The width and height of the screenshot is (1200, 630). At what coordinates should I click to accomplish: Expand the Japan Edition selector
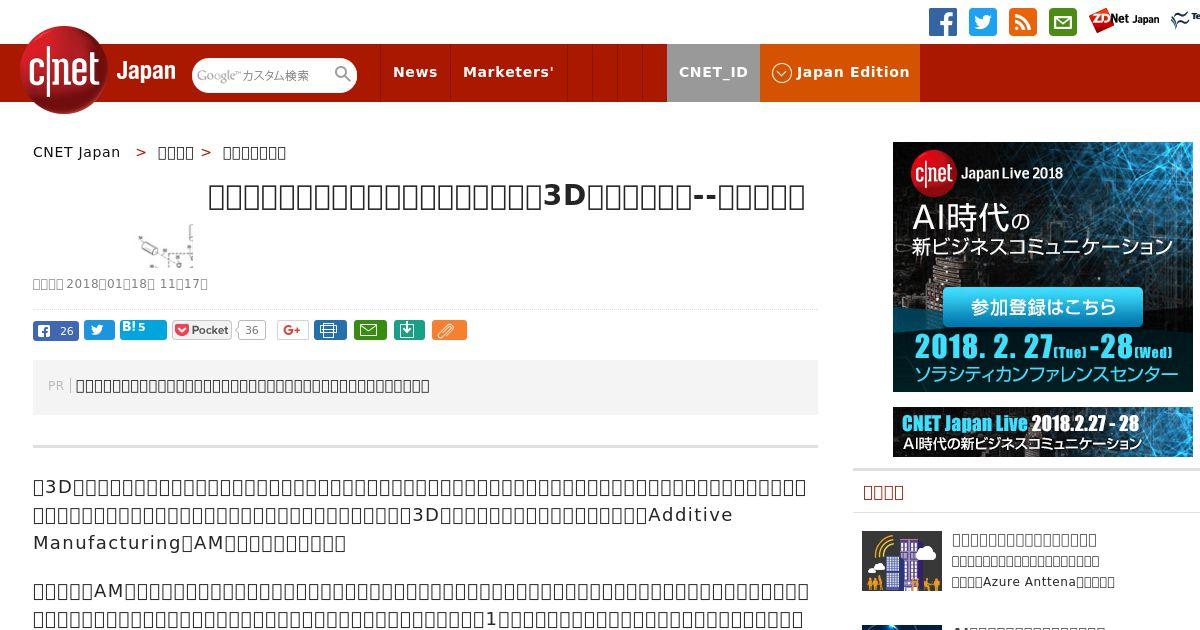pyautogui.click(x=840, y=72)
